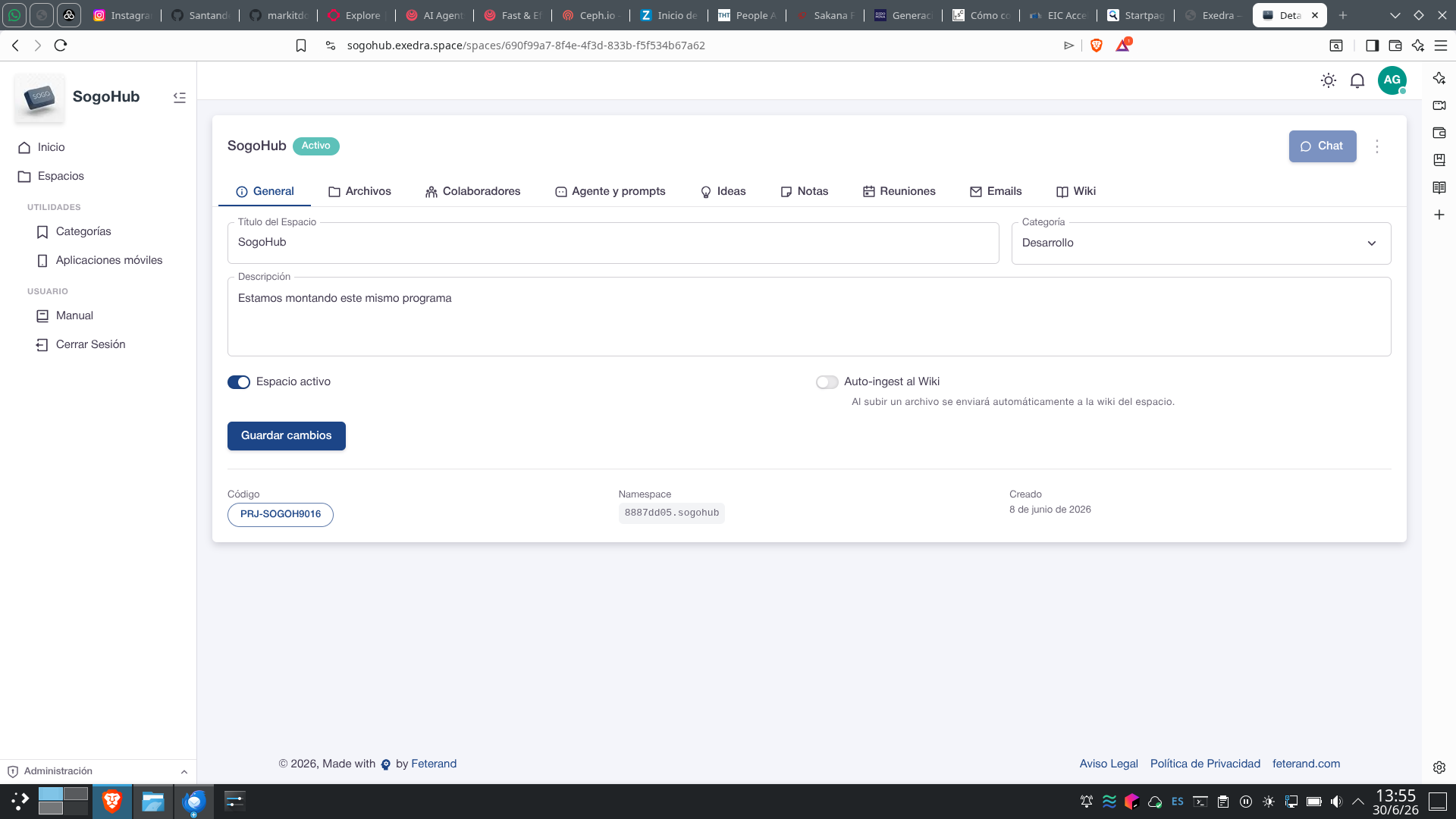The image size is (1456, 819).
Task: Open the Feterand link in the footer
Action: [434, 764]
